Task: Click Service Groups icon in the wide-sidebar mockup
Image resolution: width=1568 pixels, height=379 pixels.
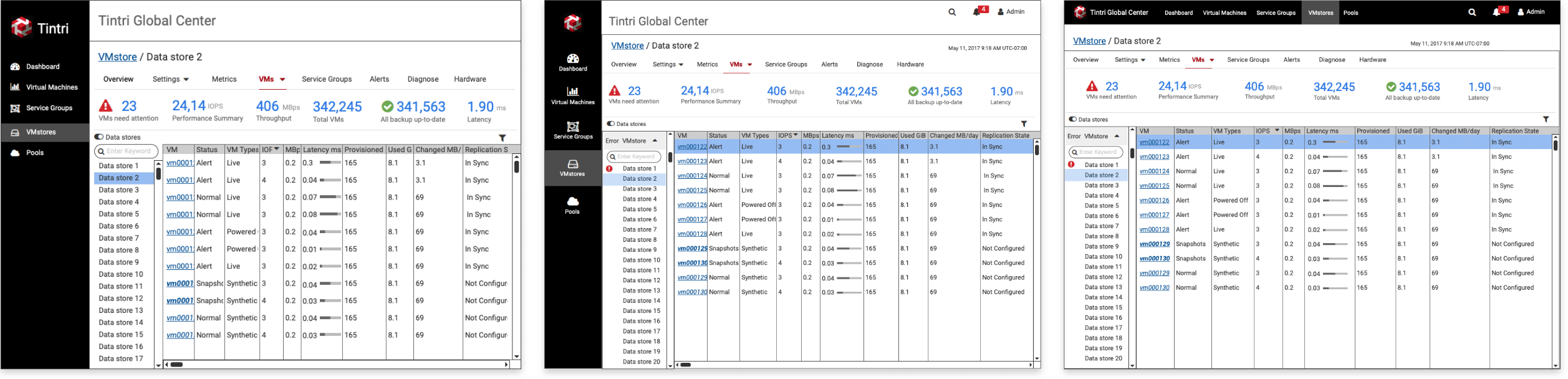Action: coord(15,108)
